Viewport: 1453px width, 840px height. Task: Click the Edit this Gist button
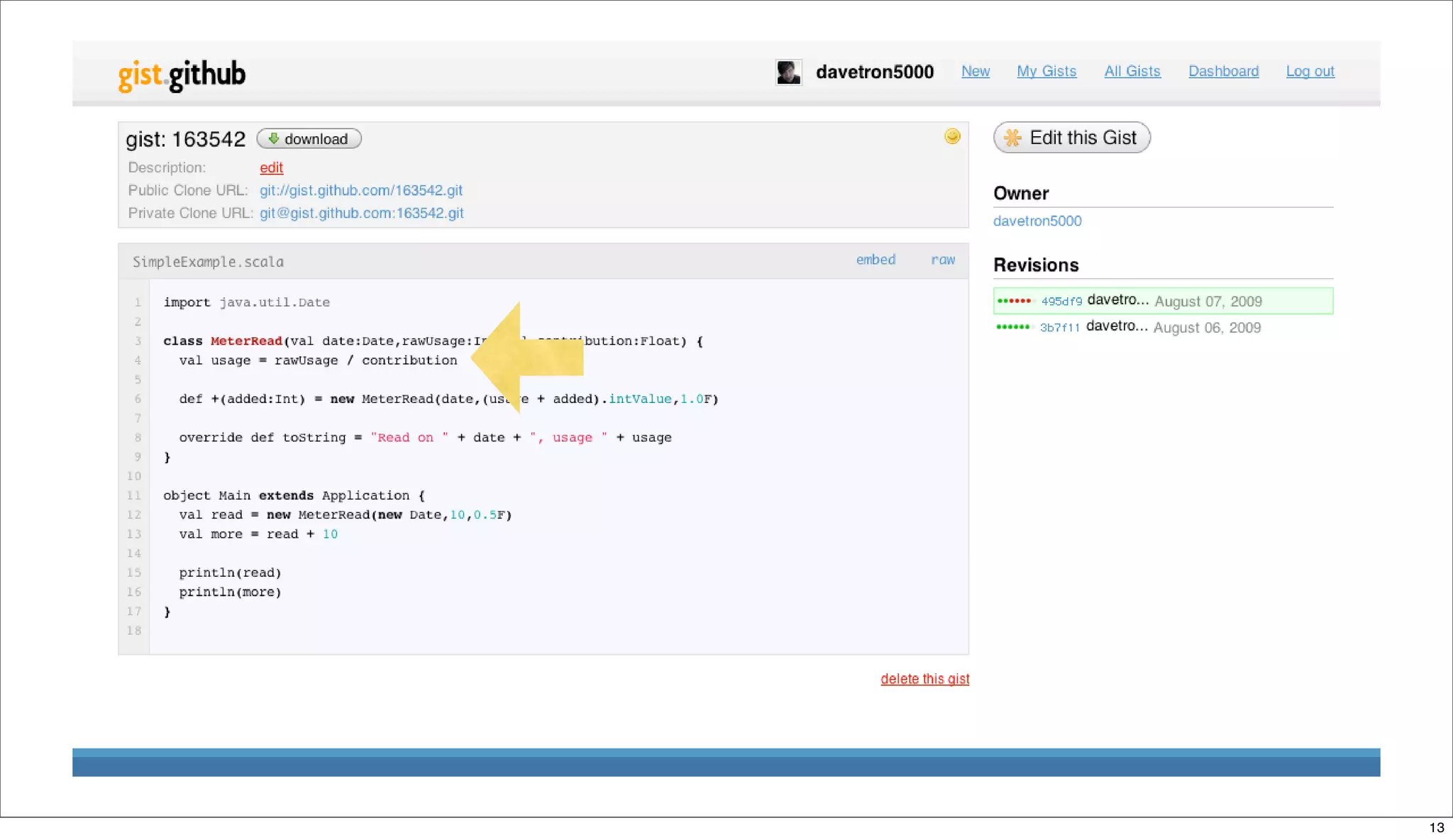pos(1072,138)
